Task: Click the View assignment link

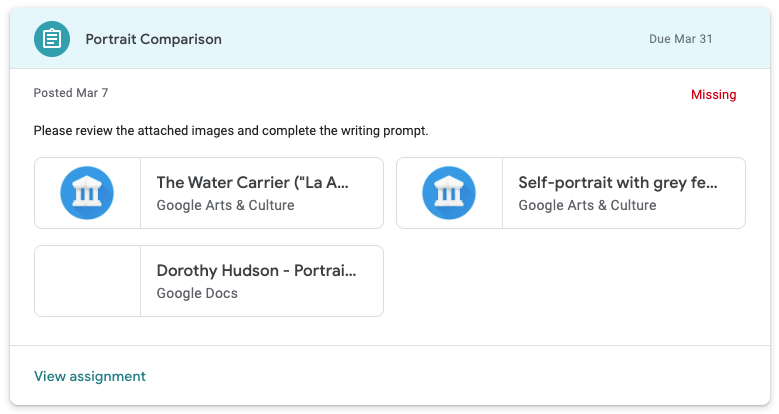Action: [90, 376]
